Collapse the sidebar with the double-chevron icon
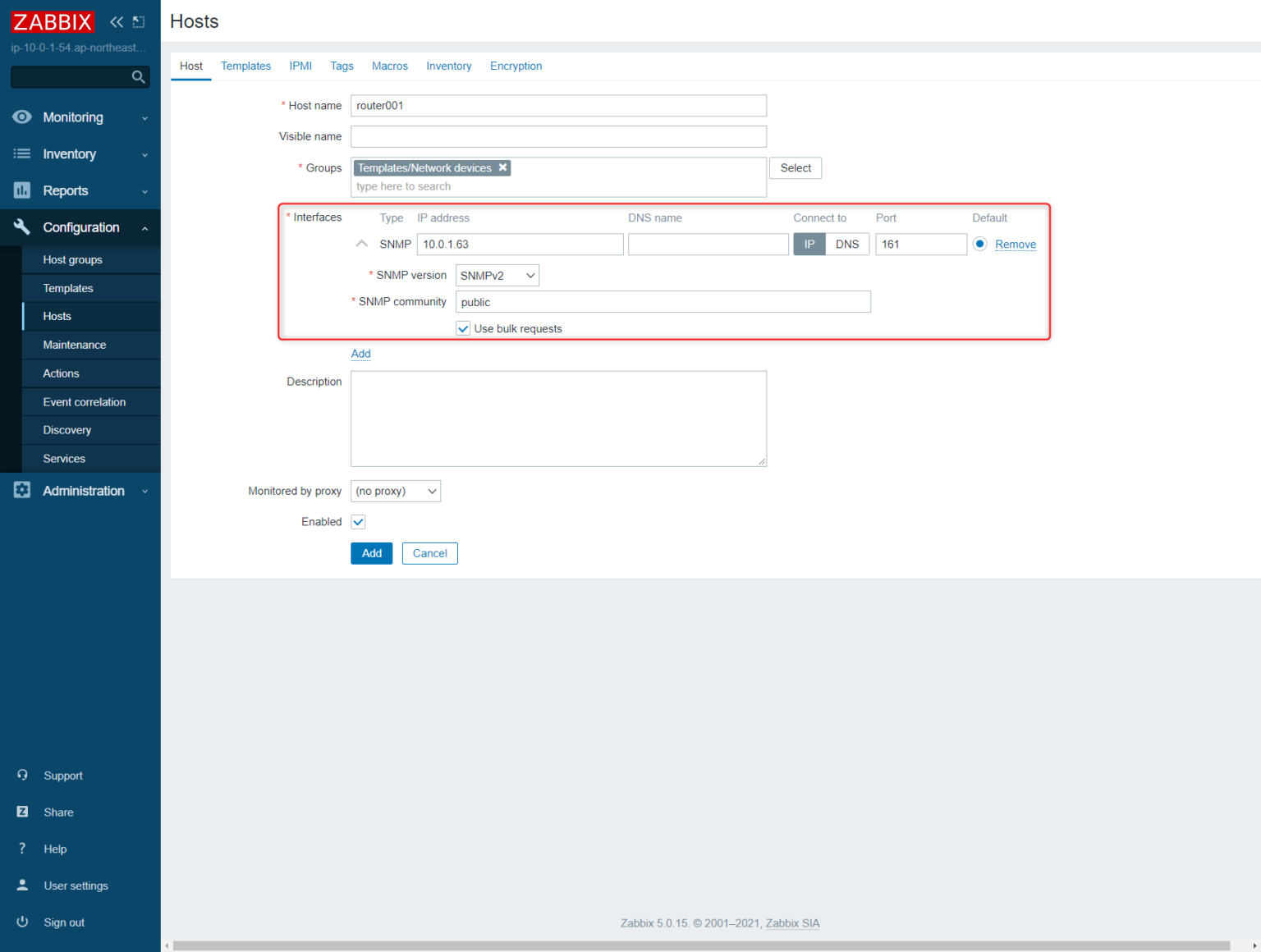The height and width of the screenshot is (952, 1261). [116, 22]
